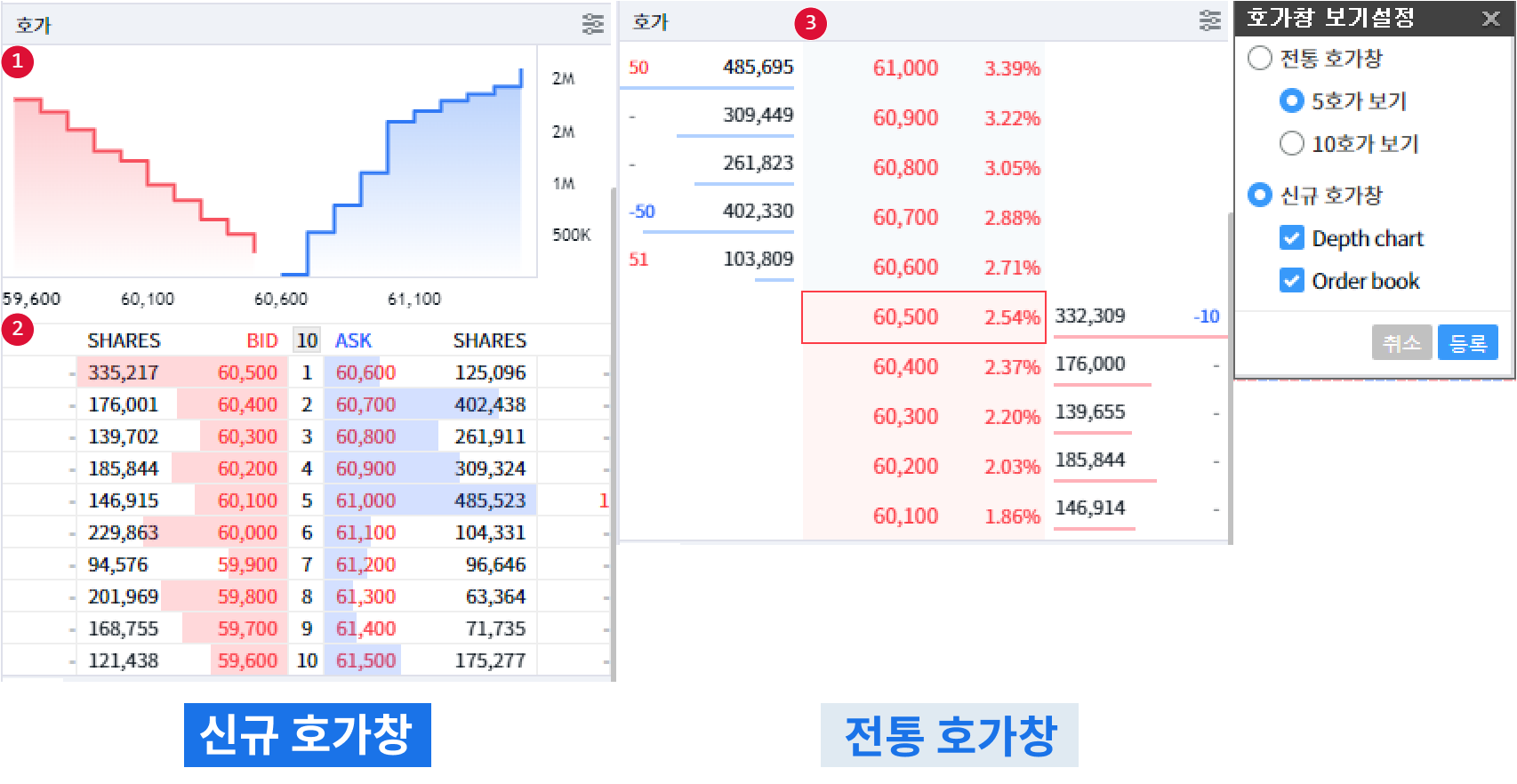Uncheck the Order book checkbox
The height and width of the screenshot is (784, 1517).
[1291, 281]
